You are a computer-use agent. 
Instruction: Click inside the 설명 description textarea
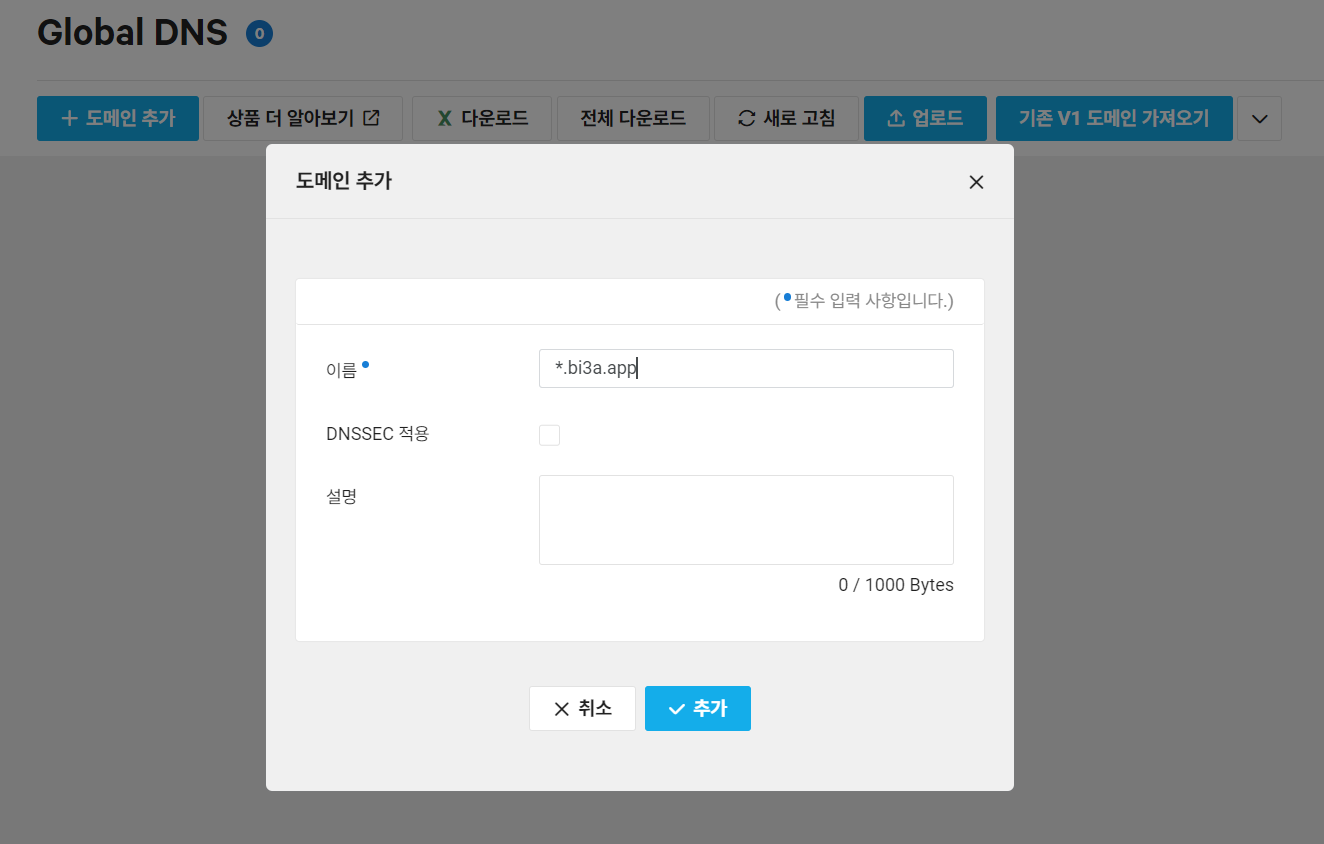(x=745, y=519)
